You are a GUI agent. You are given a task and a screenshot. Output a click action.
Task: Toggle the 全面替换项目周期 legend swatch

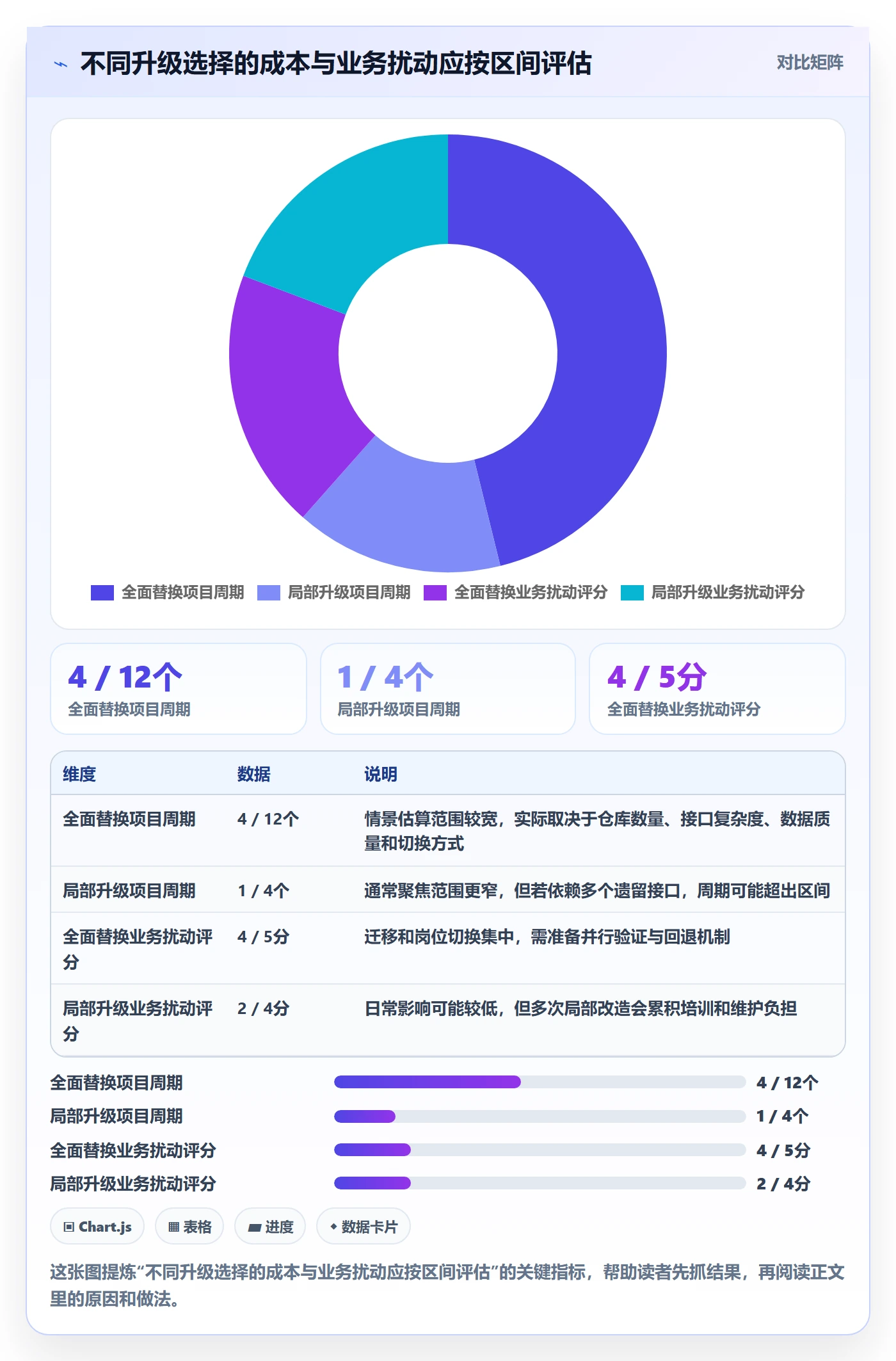pyautogui.click(x=102, y=593)
